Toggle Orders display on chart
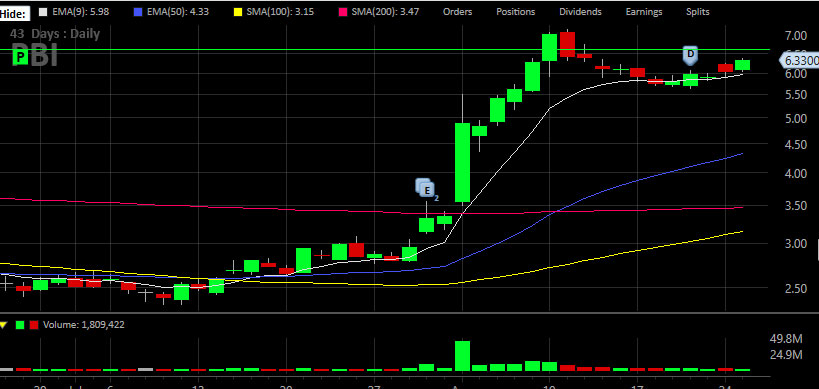 point(458,11)
